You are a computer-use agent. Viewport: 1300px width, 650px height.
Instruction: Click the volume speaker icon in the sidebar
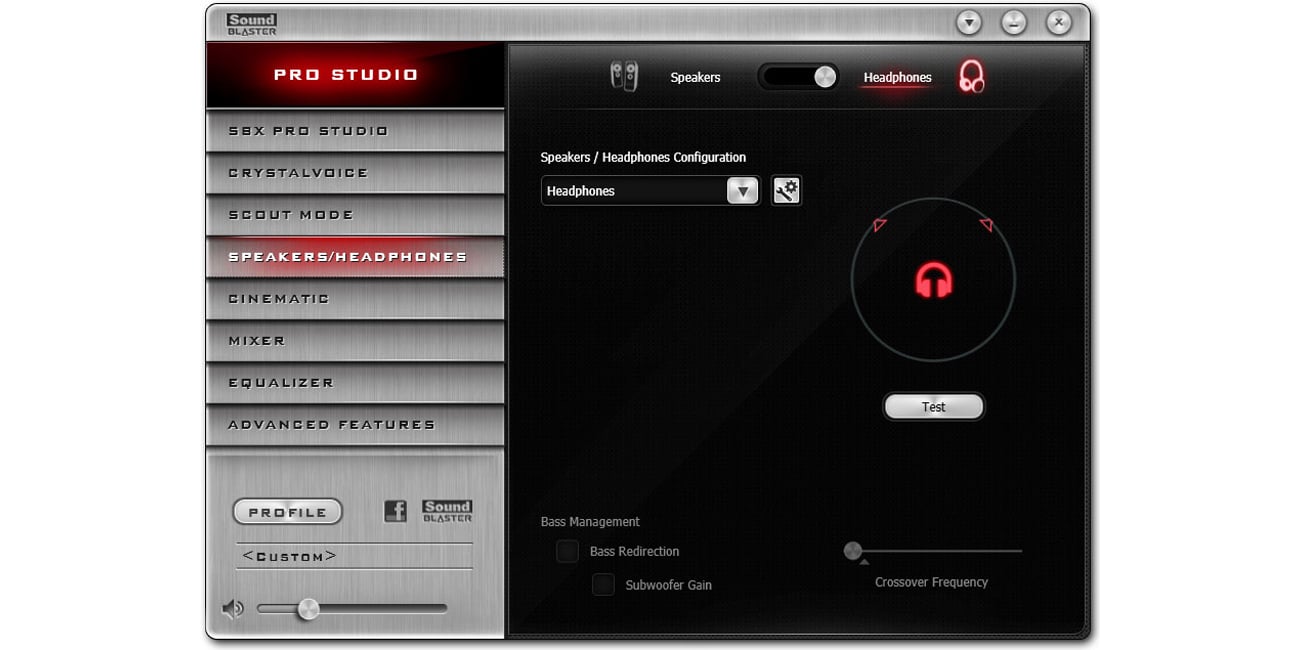pyautogui.click(x=233, y=607)
